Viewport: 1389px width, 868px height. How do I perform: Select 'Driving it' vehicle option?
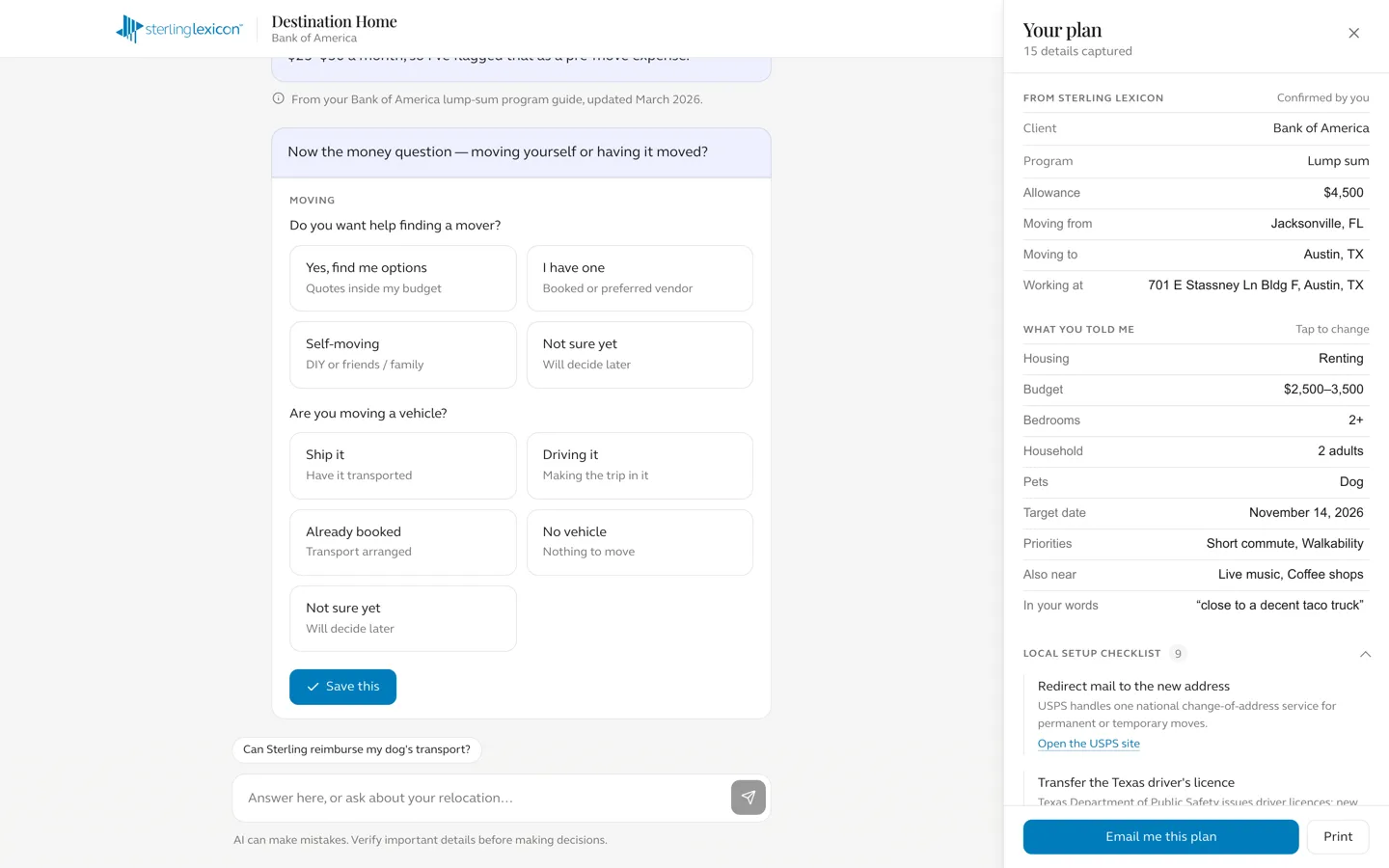[x=640, y=465]
